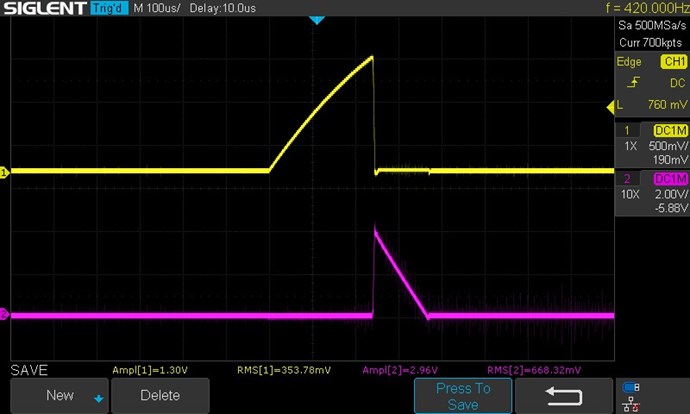
Task: Click the SAVE menu title label
Action: [x=29, y=370]
